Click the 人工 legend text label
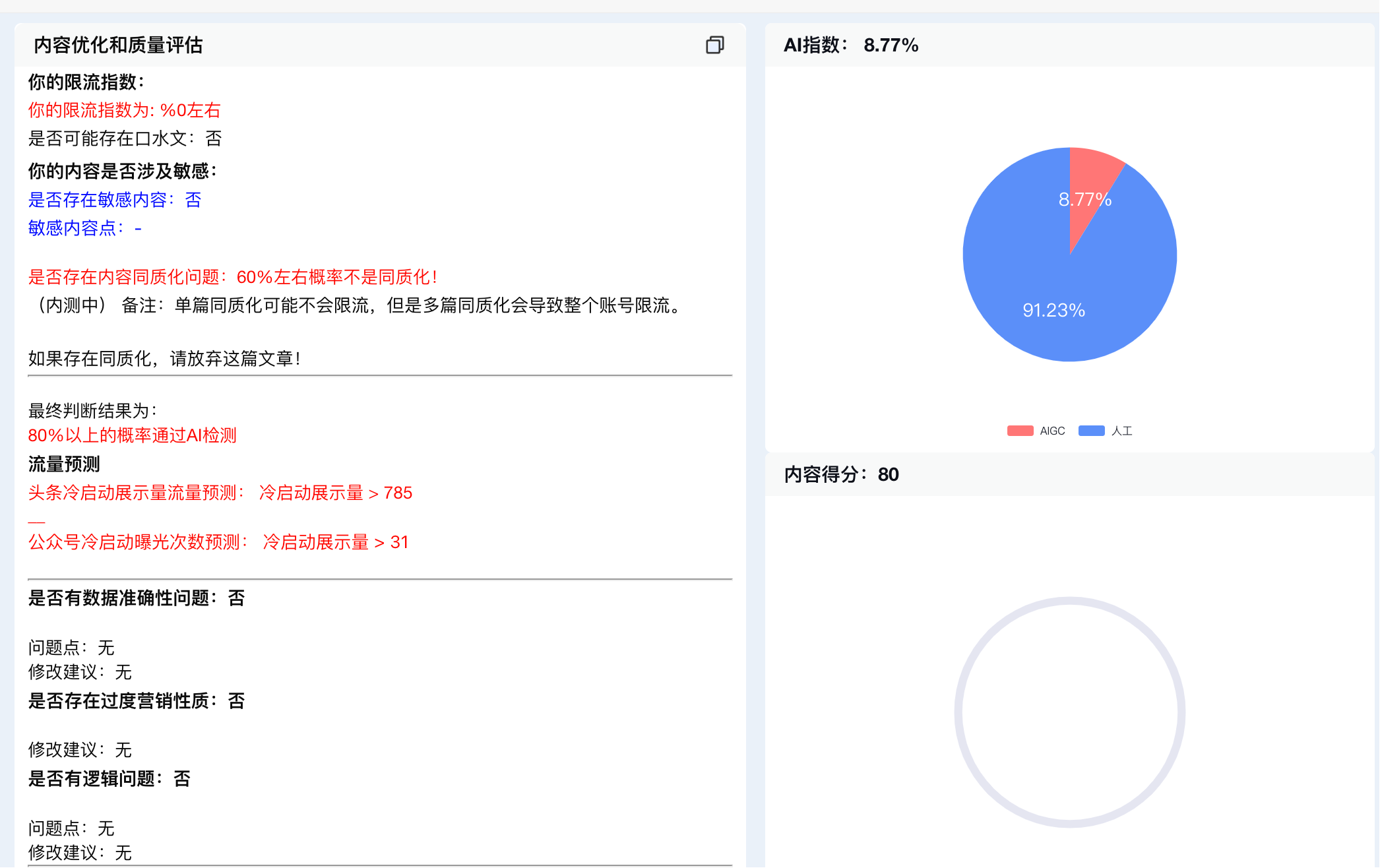The width and height of the screenshot is (1380, 868). 1121,431
